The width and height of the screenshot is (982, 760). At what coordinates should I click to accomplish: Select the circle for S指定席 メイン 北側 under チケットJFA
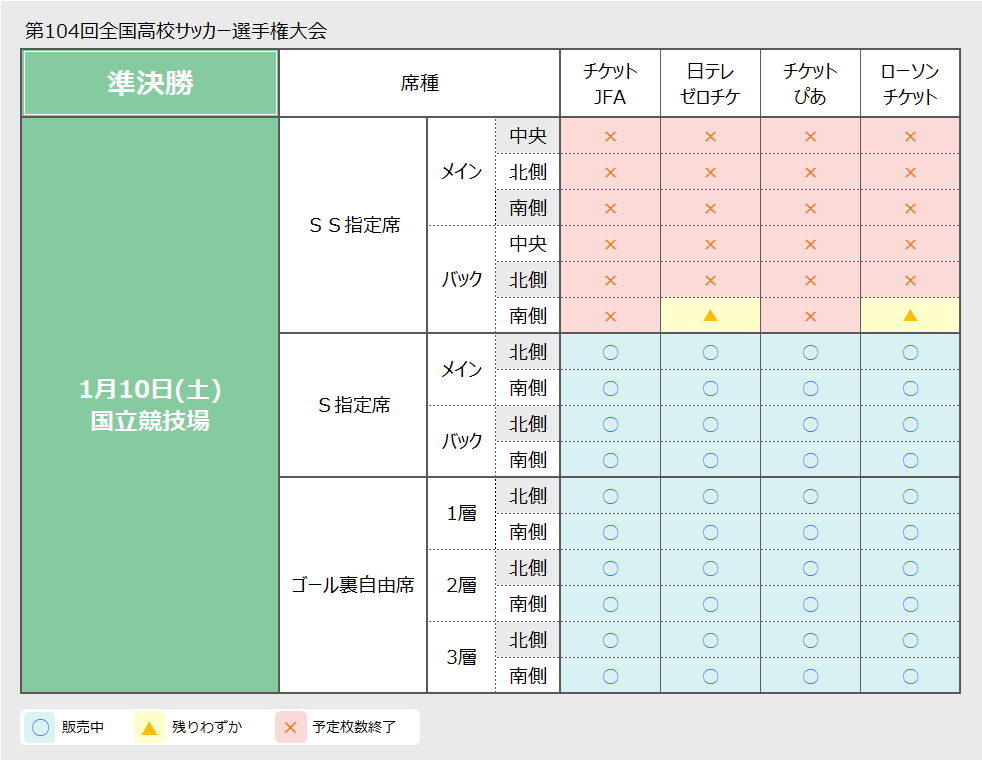[610, 352]
